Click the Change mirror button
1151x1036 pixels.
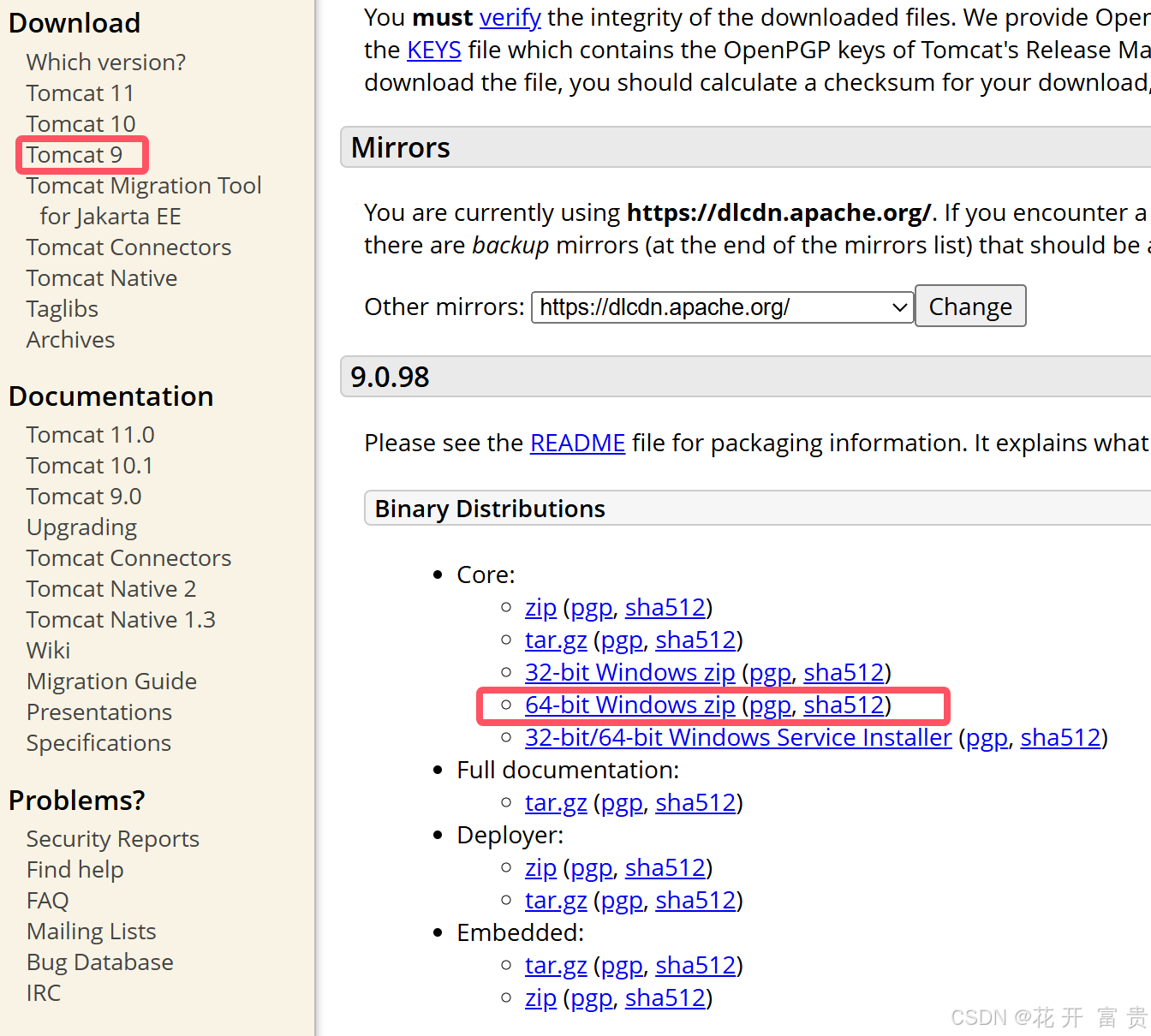(970, 307)
